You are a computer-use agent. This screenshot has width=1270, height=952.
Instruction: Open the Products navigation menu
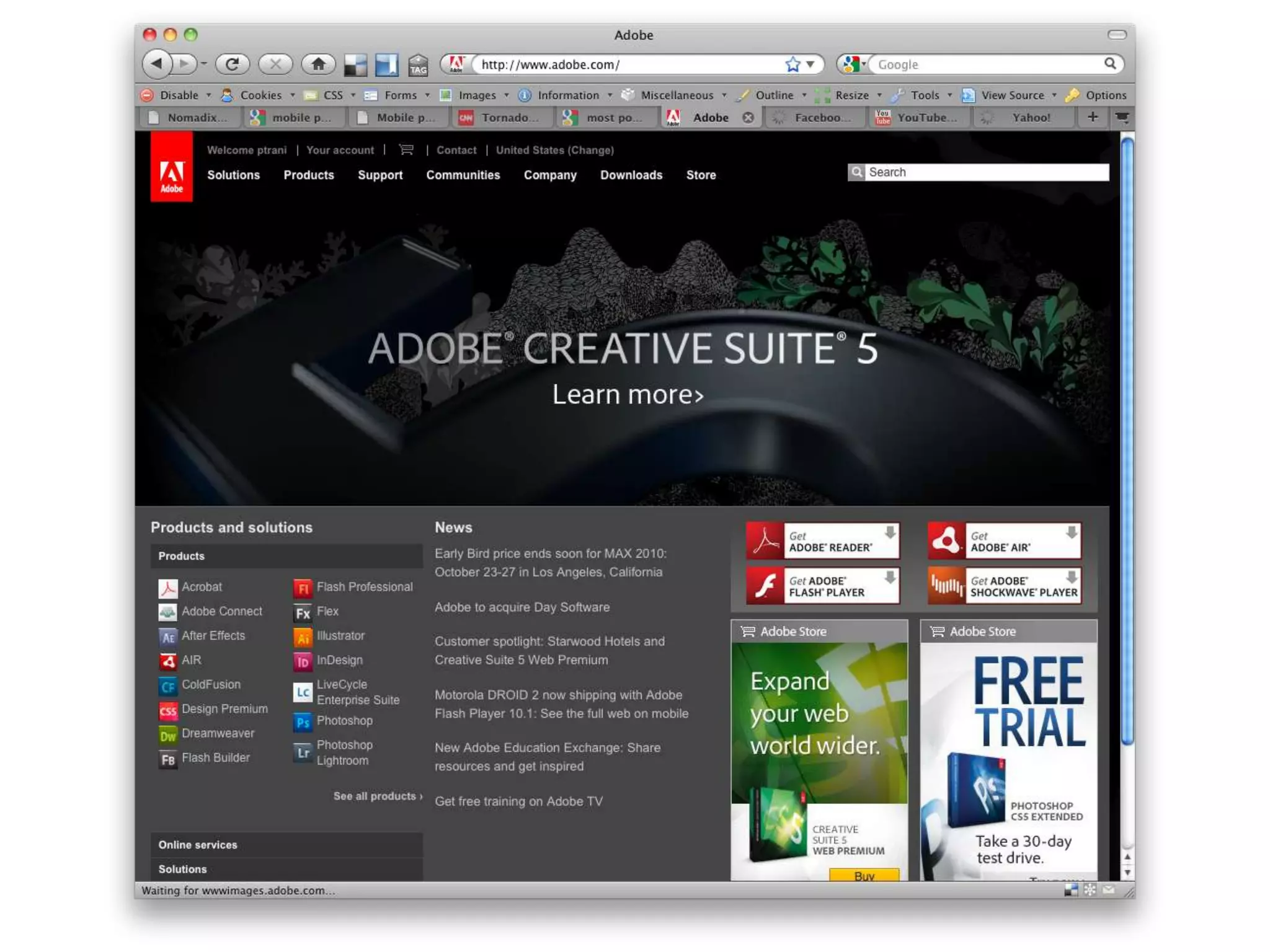click(x=308, y=175)
